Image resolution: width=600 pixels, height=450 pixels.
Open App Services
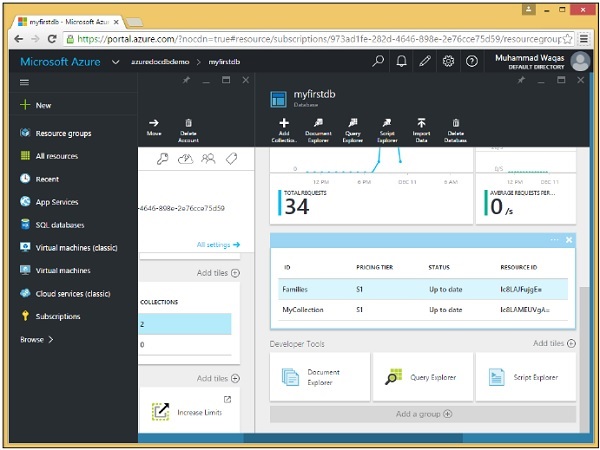click(x=49, y=202)
